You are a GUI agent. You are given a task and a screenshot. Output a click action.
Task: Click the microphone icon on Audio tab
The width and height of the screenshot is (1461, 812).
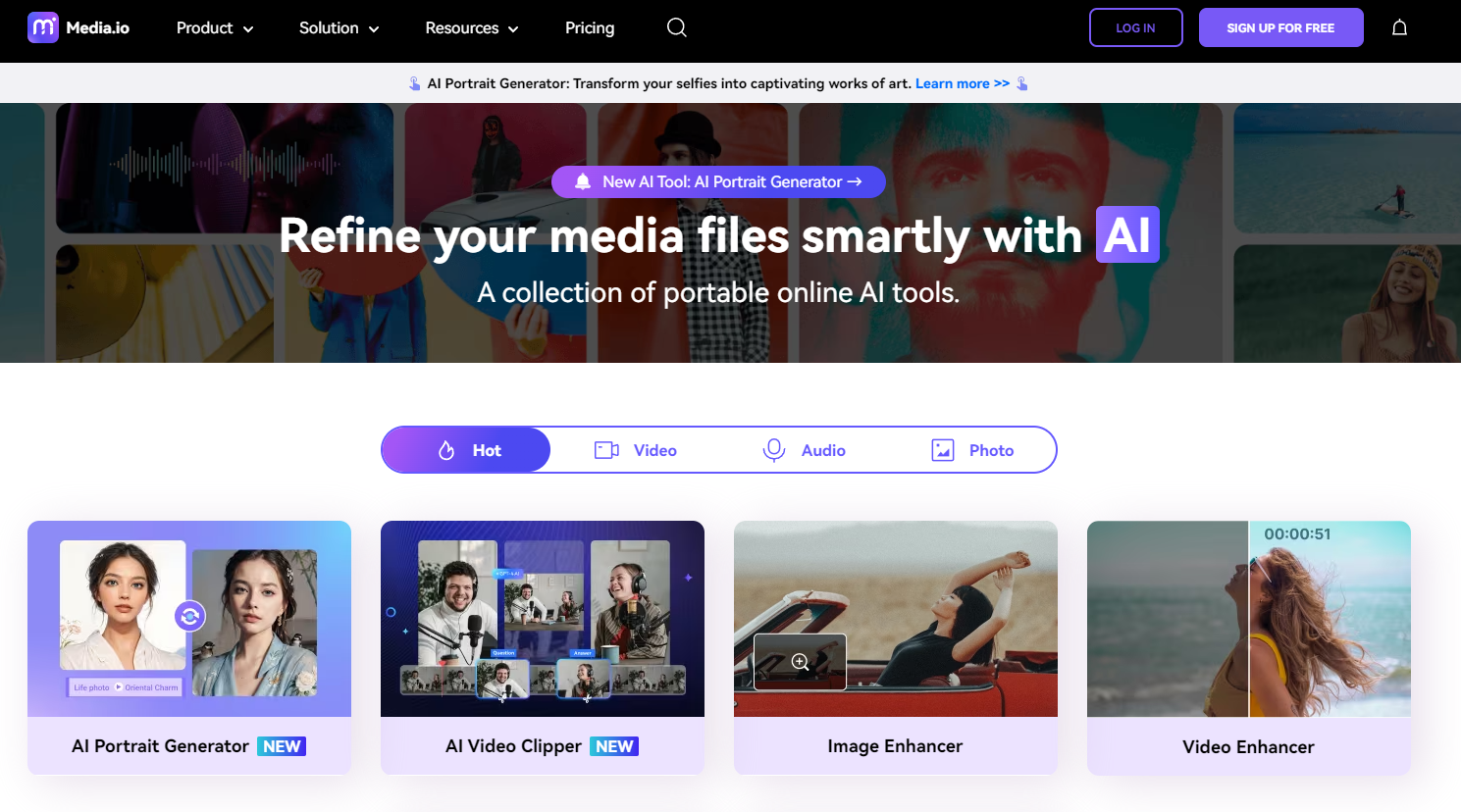(774, 450)
